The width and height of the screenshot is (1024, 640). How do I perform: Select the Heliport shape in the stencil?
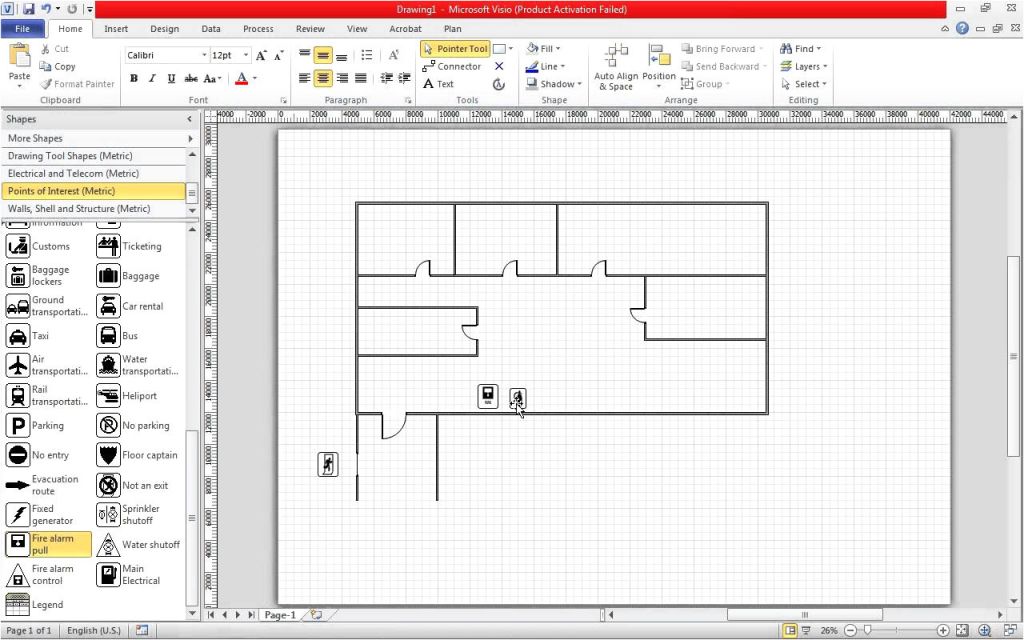point(131,395)
